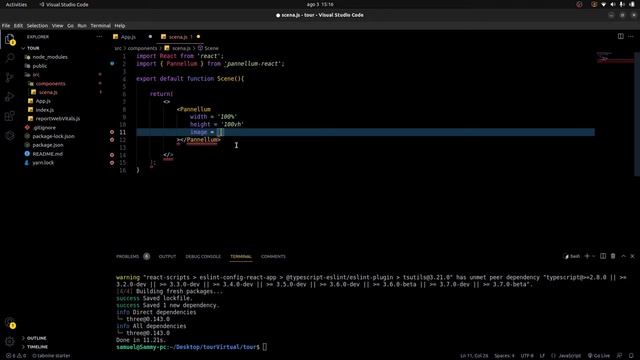The image size is (640, 360).
Task: Open Activities overview in top bar
Action: (16, 4)
